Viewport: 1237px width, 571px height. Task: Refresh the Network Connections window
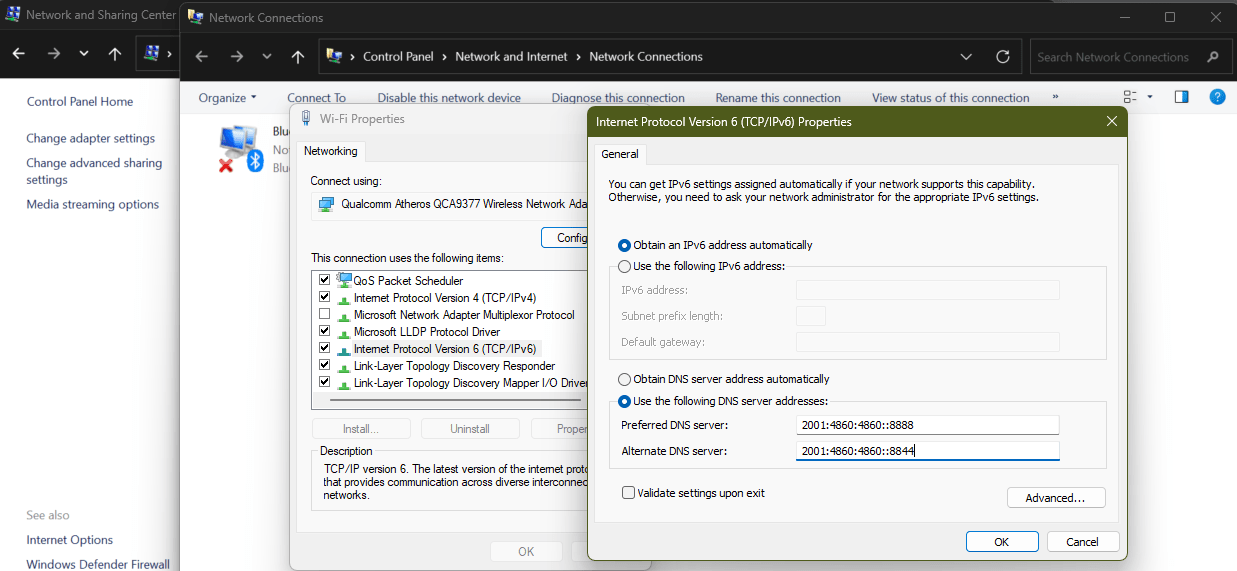click(x=1003, y=57)
